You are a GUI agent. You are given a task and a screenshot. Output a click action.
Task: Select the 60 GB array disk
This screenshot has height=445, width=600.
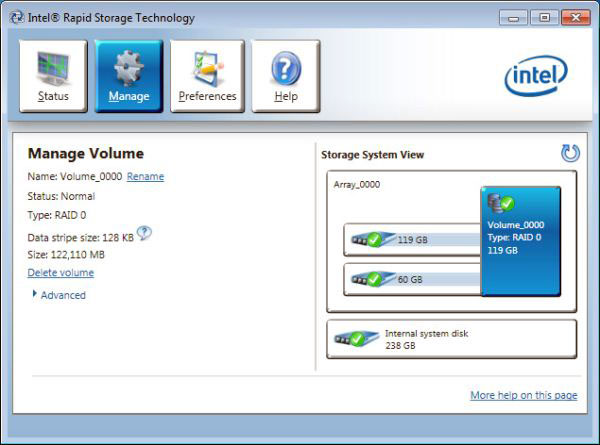412,279
